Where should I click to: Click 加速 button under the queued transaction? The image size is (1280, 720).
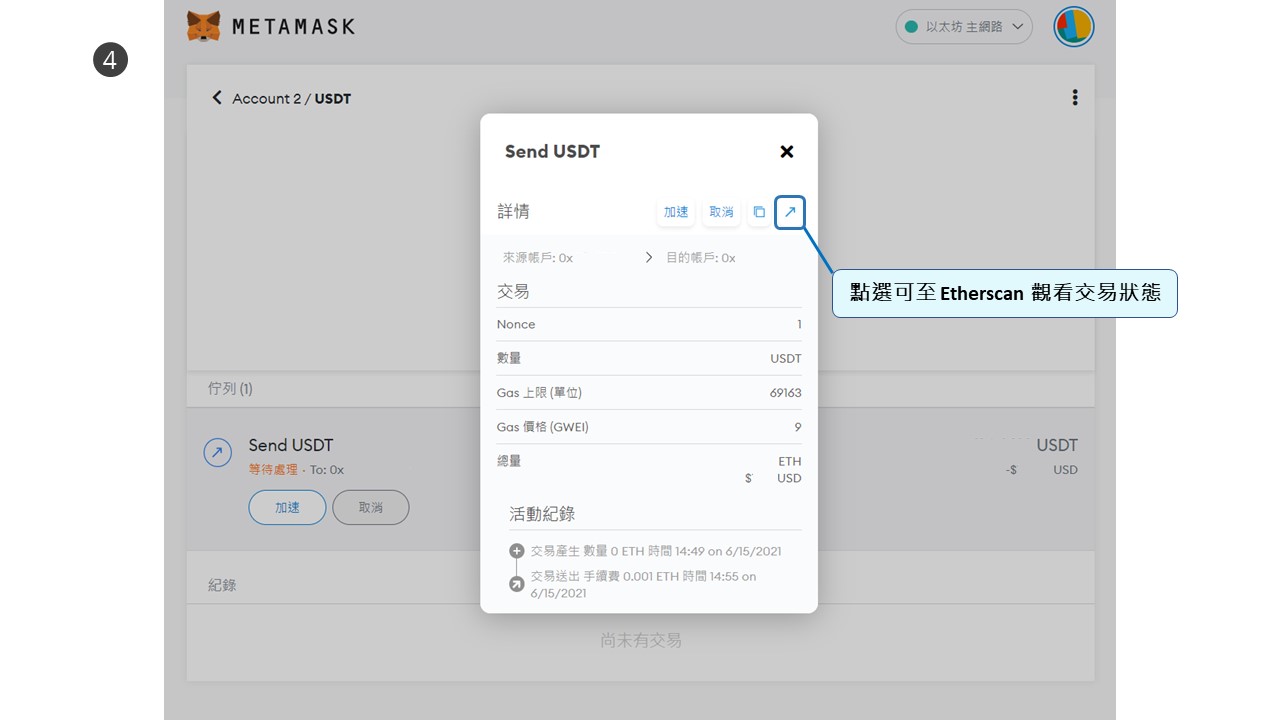(x=287, y=507)
